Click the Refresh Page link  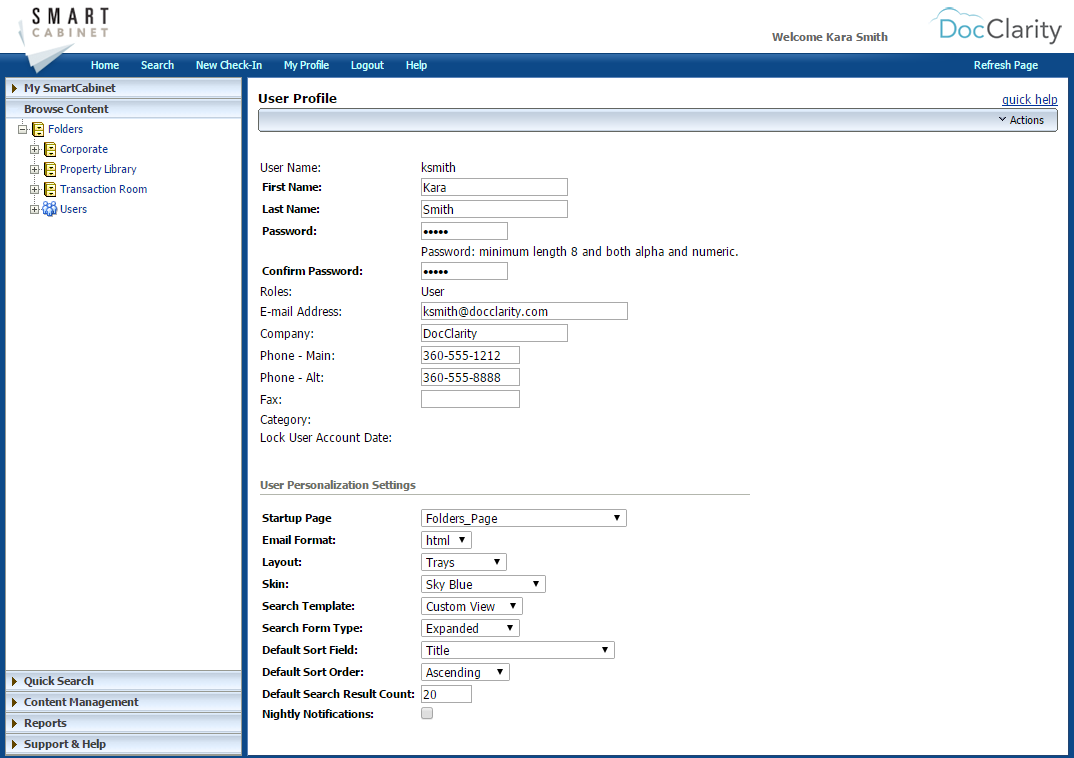pos(1006,64)
